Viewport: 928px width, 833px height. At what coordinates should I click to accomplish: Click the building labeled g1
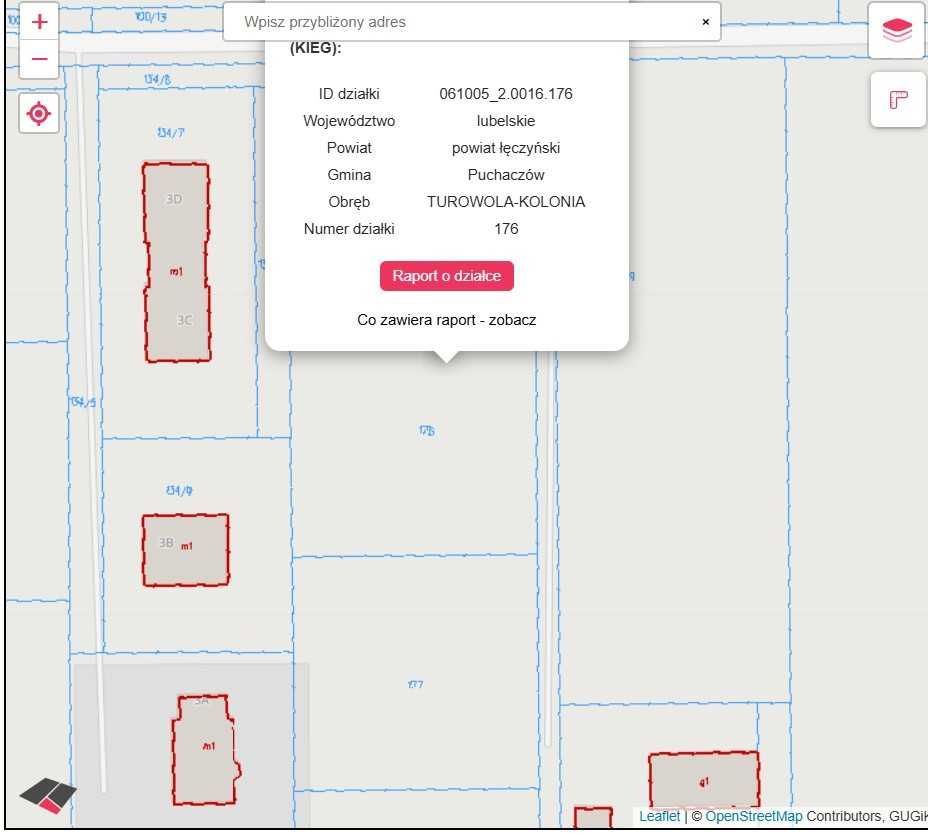pyautogui.click(x=704, y=780)
